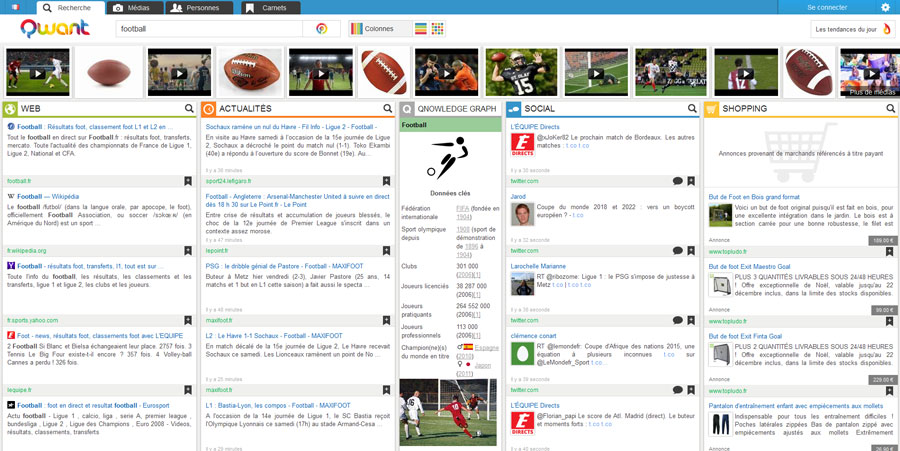Open comment icon on Larochelle Marianne tweet
900x451 pixels.
(677, 320)
